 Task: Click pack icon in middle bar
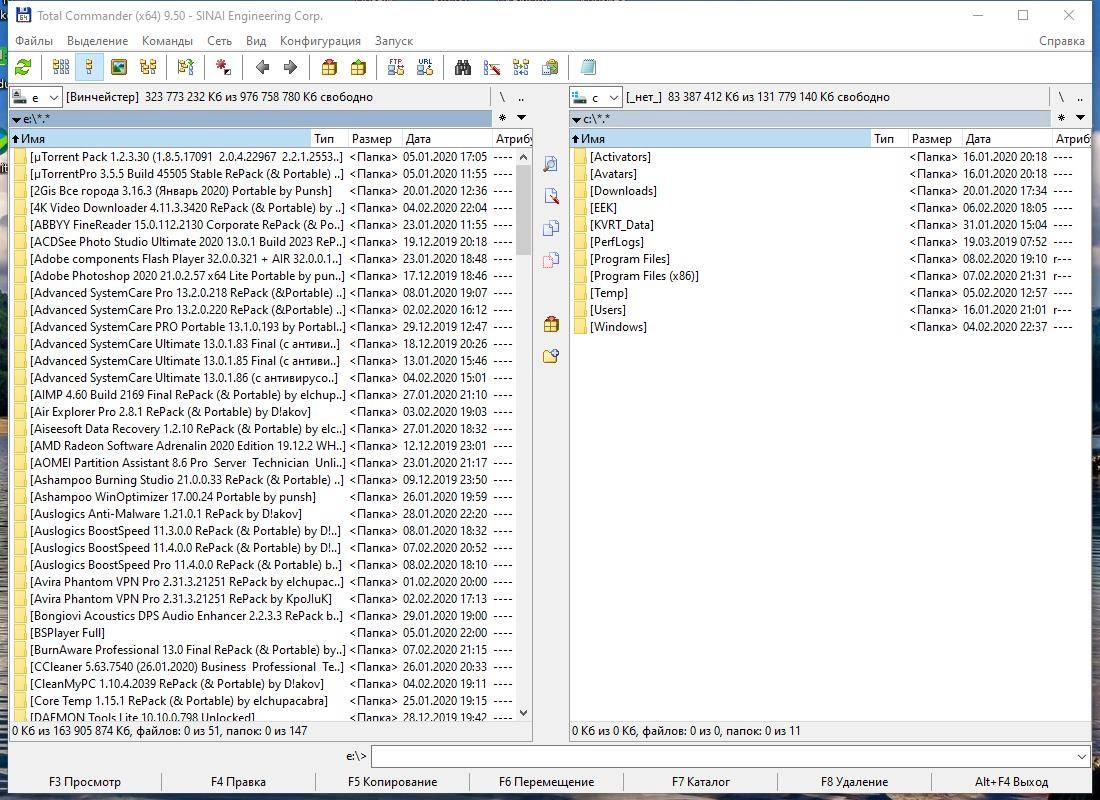pos(551,324)
